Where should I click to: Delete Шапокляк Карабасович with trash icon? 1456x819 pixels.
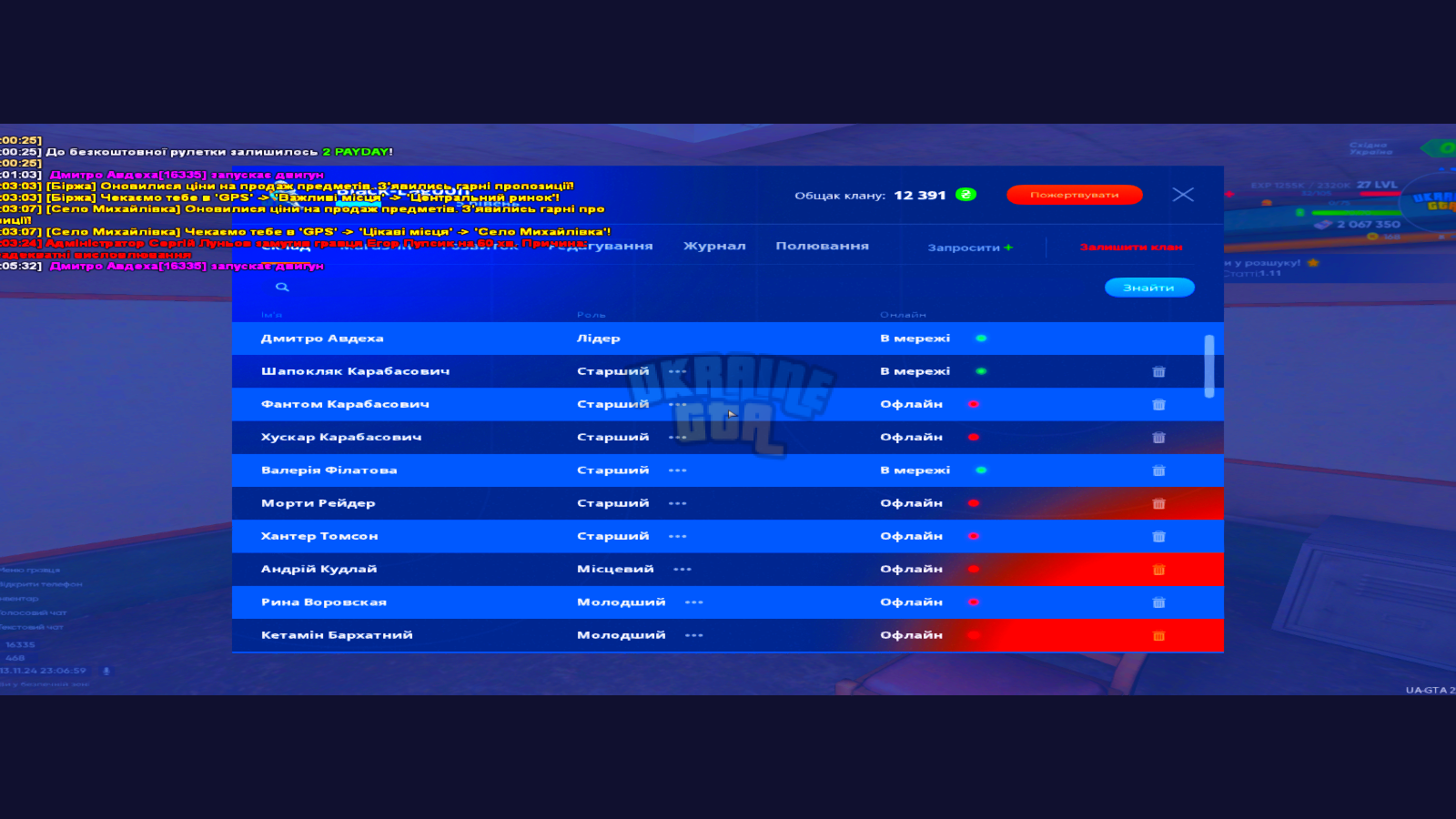pyautogui.click(x=1158, y=371)
